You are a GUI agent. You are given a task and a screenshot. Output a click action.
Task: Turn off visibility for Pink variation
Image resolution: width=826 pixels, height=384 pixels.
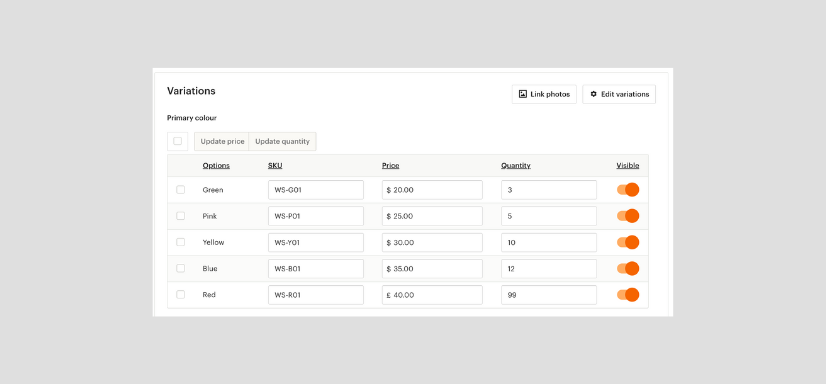pyautogui.click(x=628, y=216)
